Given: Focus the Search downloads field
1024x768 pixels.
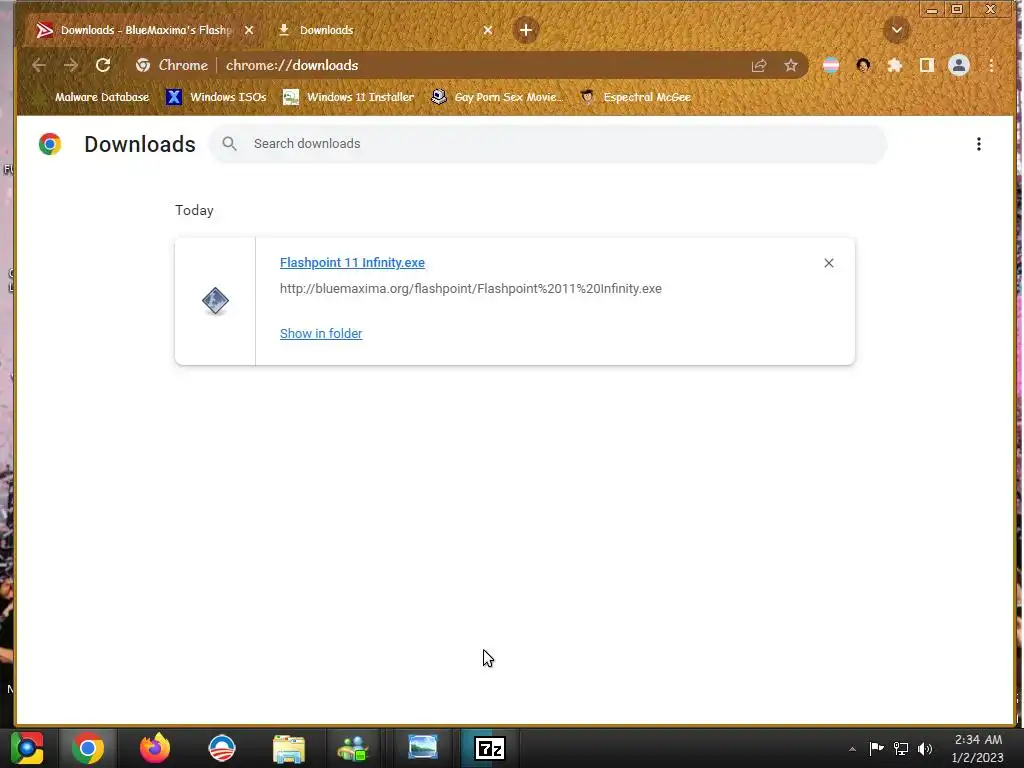Looking at the screenshot, I should coord(547,144).
